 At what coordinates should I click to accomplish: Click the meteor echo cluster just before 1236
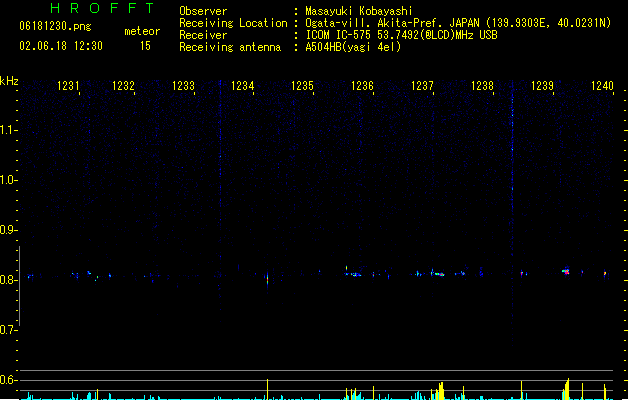(x=353, y=273)
